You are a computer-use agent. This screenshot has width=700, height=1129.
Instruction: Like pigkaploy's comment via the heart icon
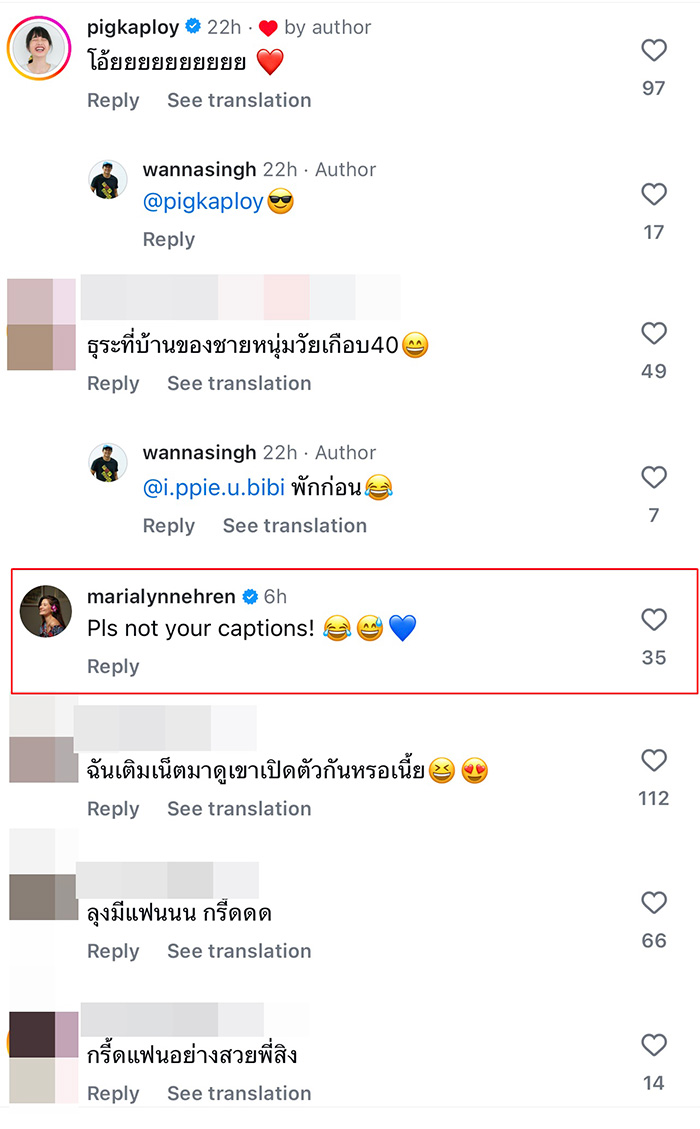tap(654, 50)
